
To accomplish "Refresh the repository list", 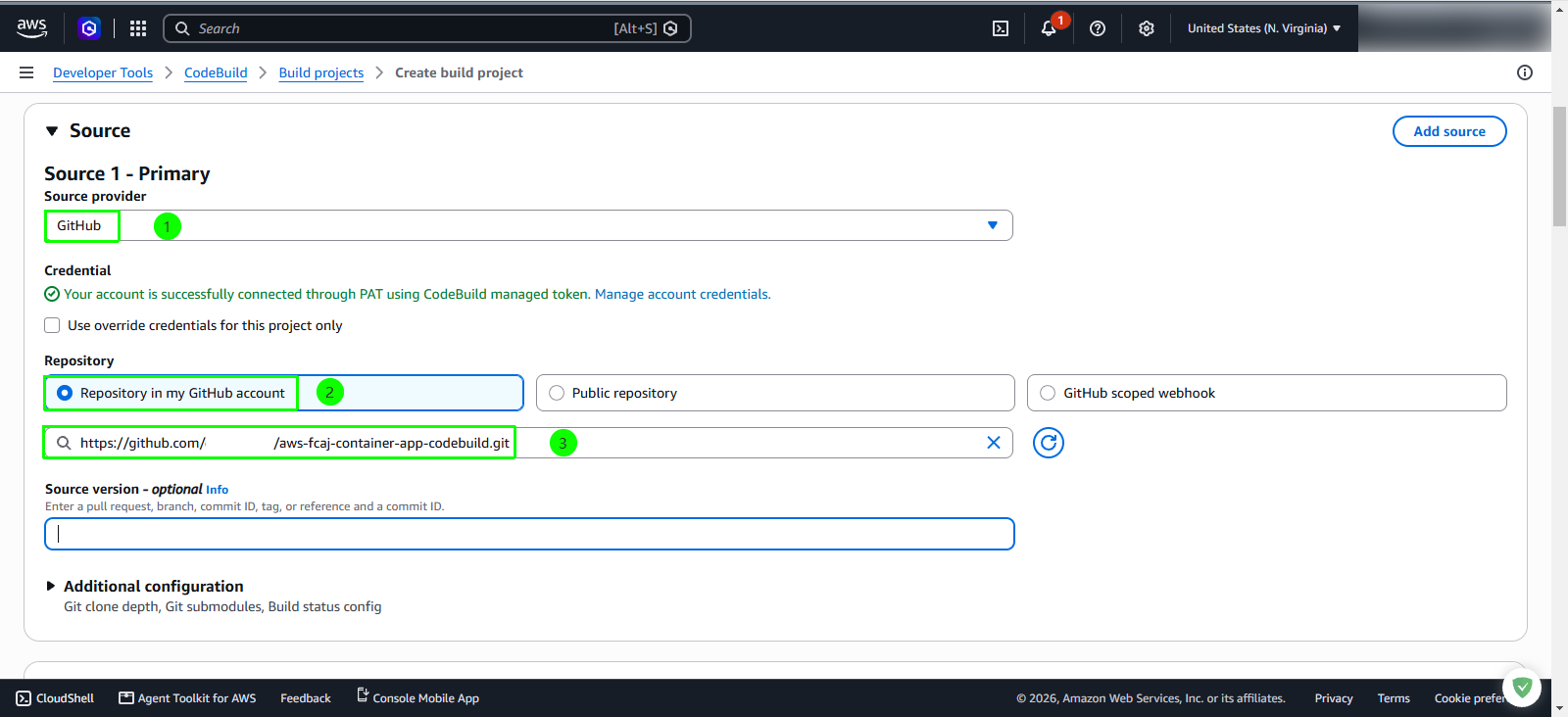I will (1049, 443).
